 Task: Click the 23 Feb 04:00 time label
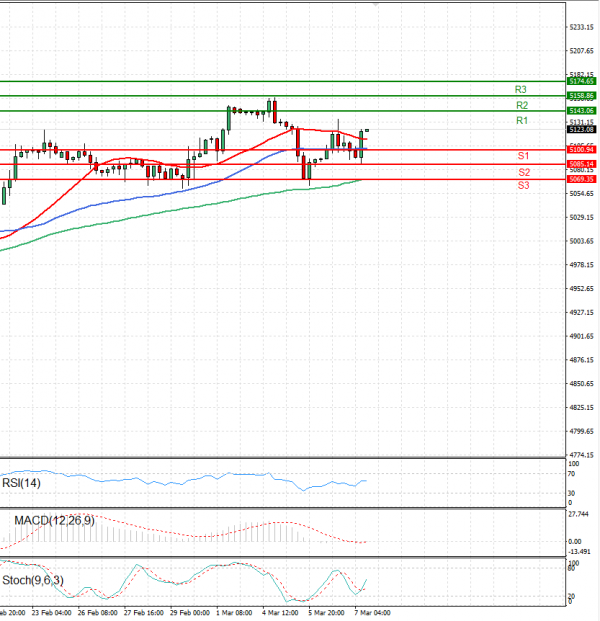(51, 613)
